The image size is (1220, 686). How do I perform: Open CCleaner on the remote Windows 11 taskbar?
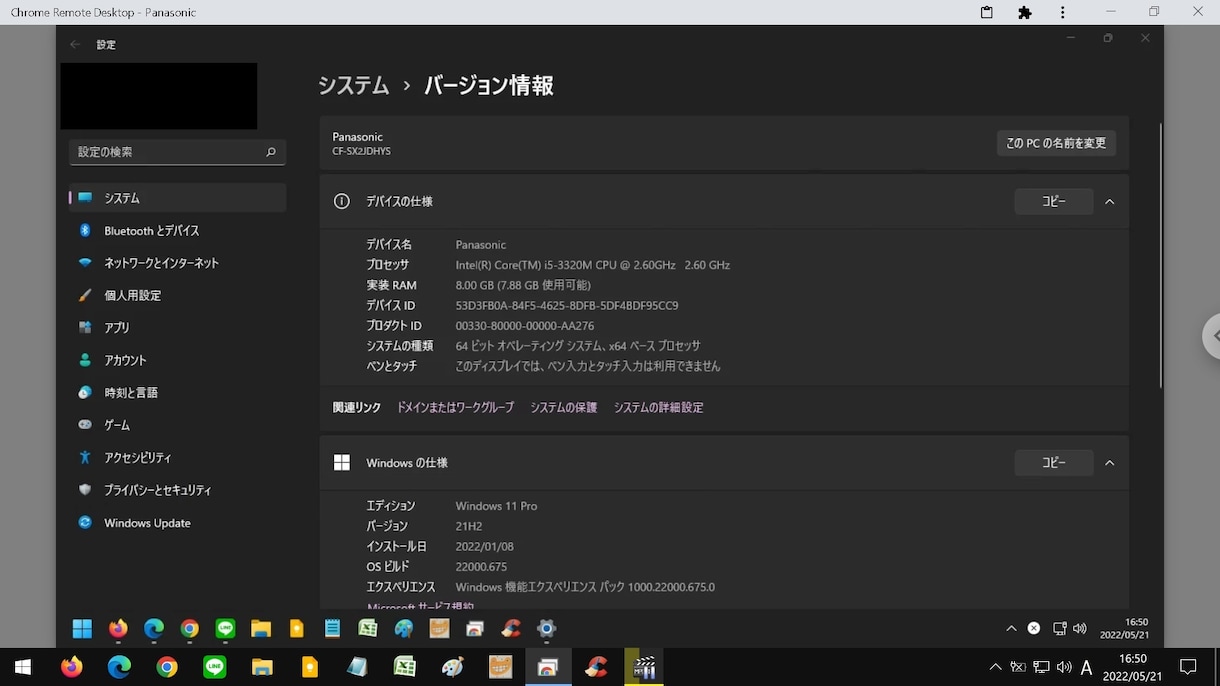point(511,629)
